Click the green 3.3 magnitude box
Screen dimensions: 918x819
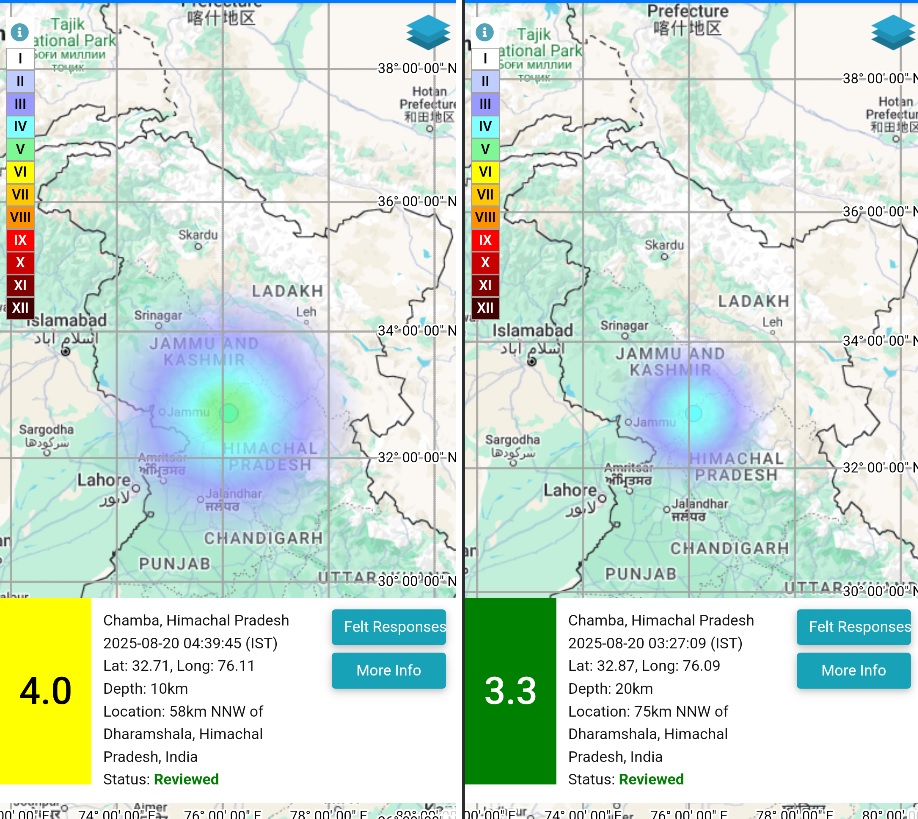point(510,691)
